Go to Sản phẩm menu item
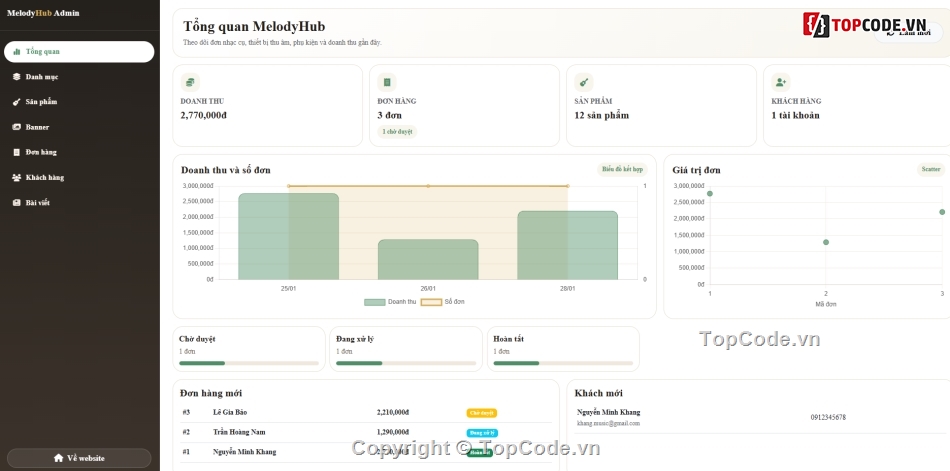This screenshot has height=471, width=950. point(79,102)
